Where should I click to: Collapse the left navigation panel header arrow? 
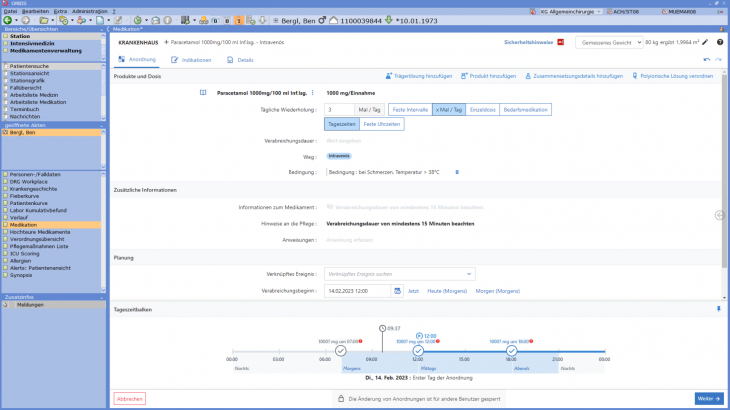click(x=102, y=31)
